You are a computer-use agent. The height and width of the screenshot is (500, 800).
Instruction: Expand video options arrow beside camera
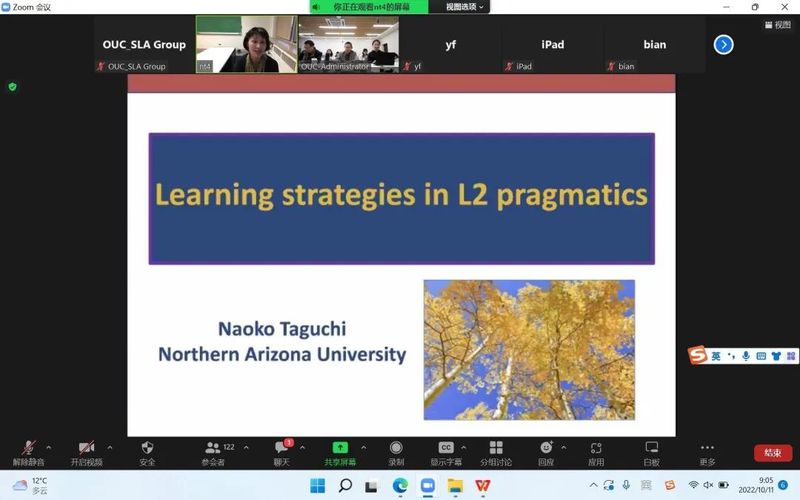click(x=110, y=447)
